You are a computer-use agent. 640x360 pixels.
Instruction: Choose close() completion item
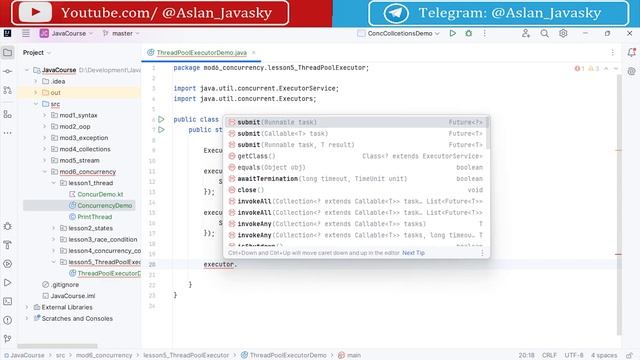[355, 190]
